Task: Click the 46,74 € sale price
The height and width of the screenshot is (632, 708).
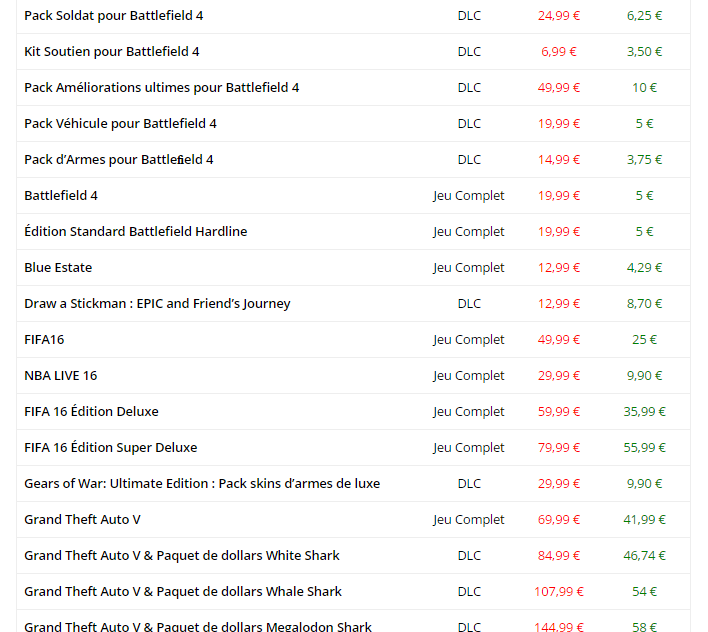Action: 644,556
